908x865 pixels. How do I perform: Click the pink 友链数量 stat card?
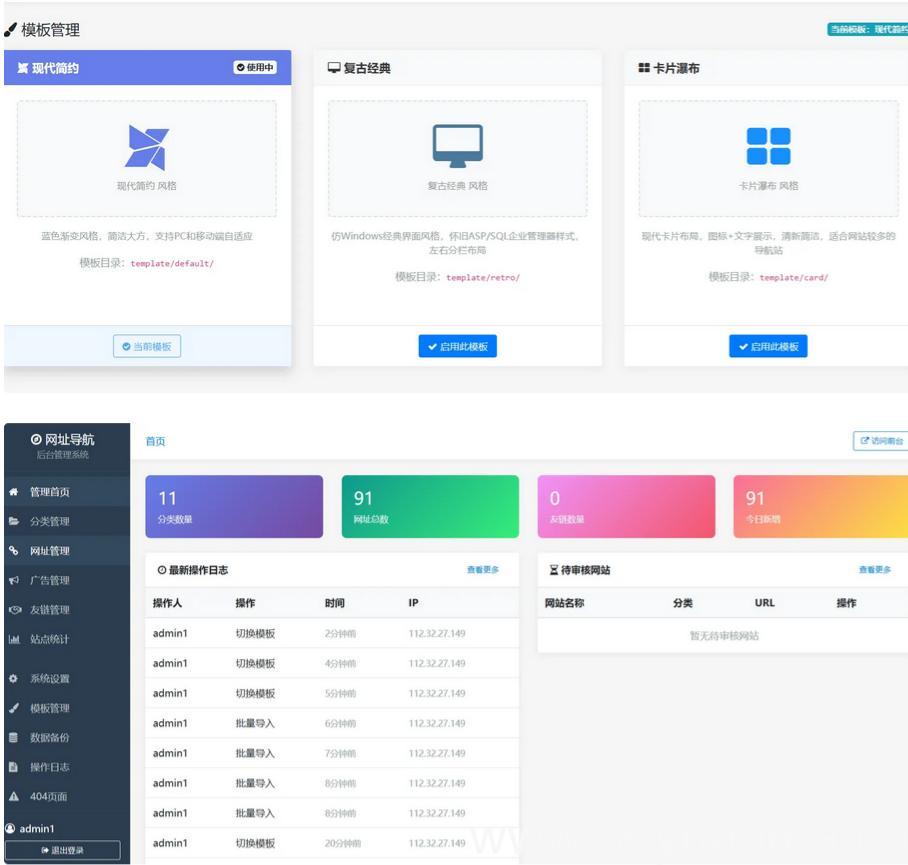click(627, 507)
